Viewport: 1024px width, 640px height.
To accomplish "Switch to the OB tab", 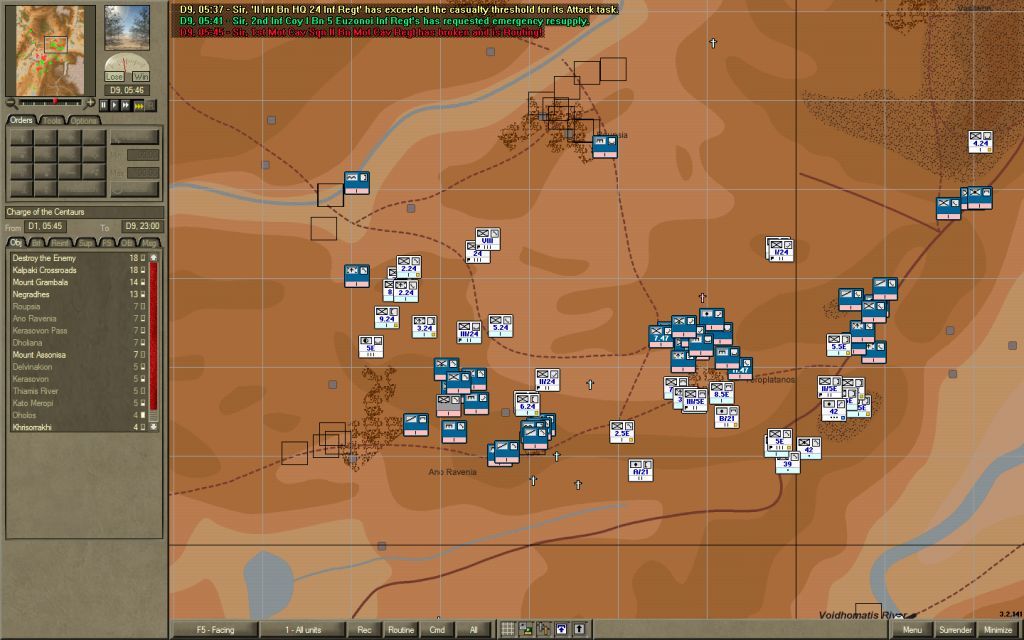I will [127, 242].
